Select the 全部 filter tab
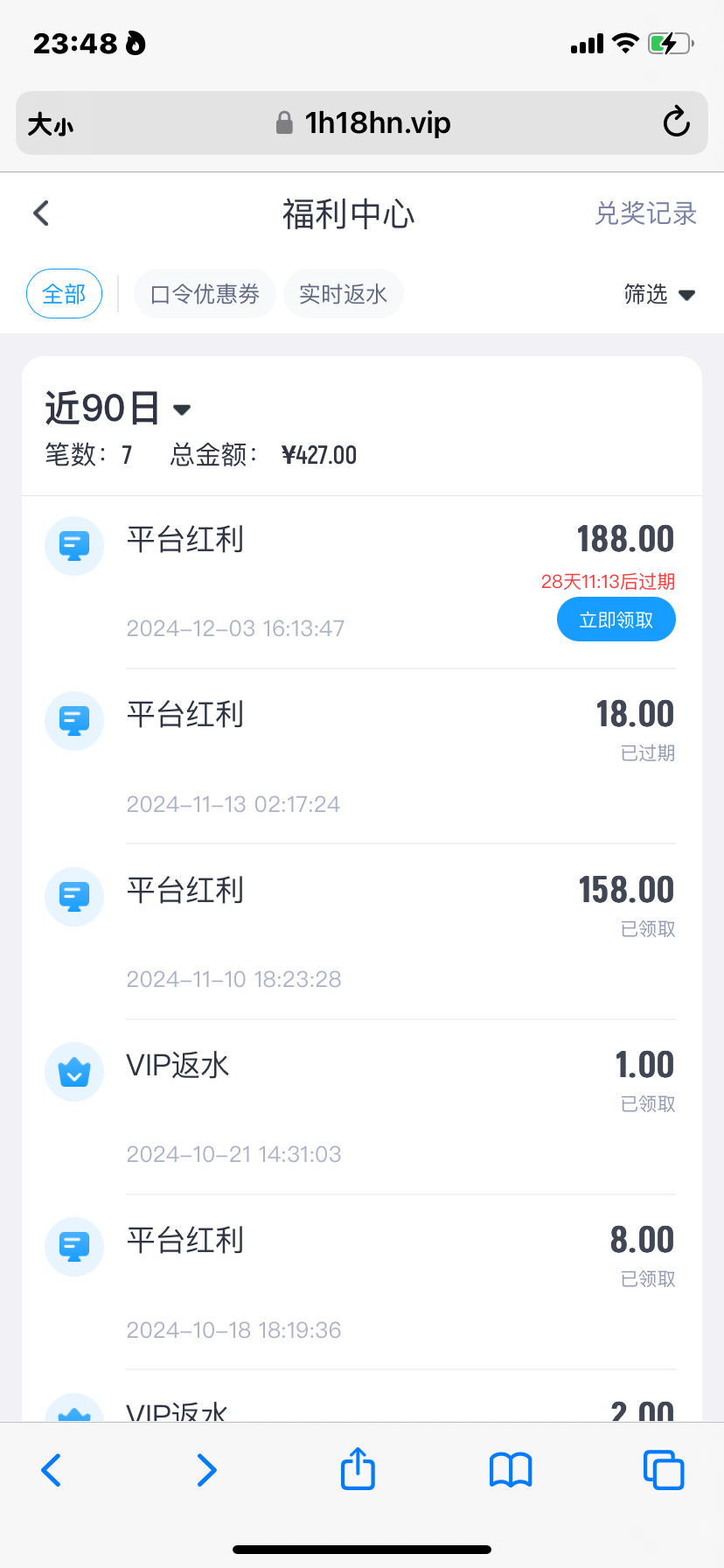This screenshot has height=1568, width=724. pos(65,294)
